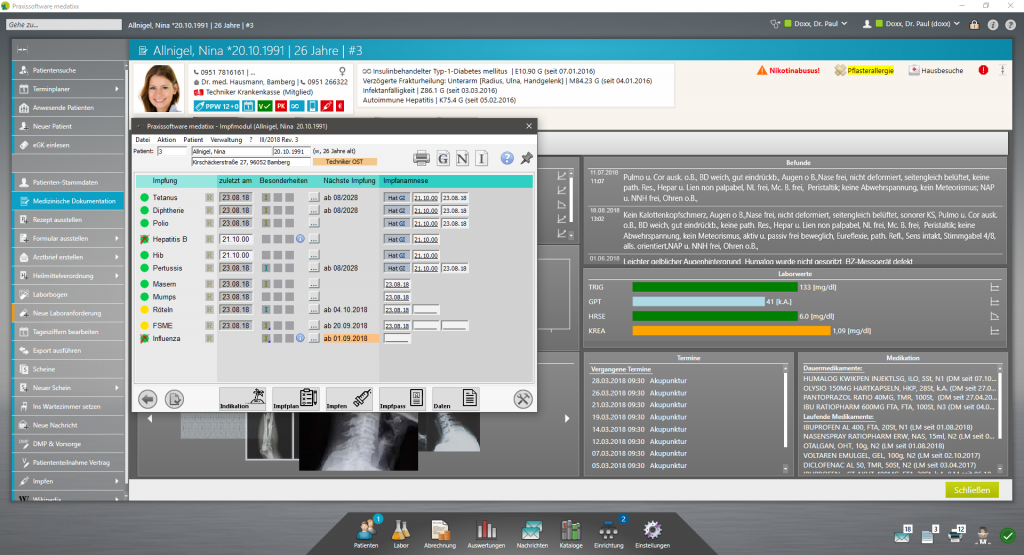Open the Impfpass document button

pos(402,398)
